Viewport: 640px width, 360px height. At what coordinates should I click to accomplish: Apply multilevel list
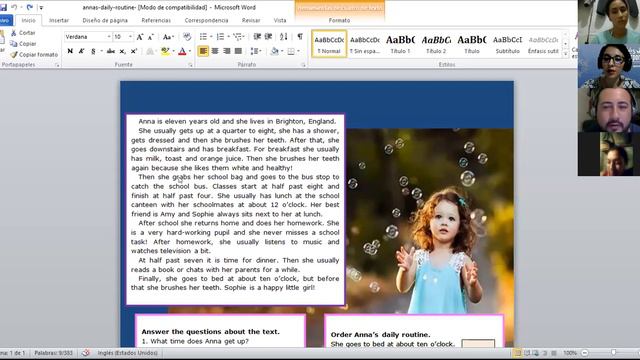[x=238, y=37]
